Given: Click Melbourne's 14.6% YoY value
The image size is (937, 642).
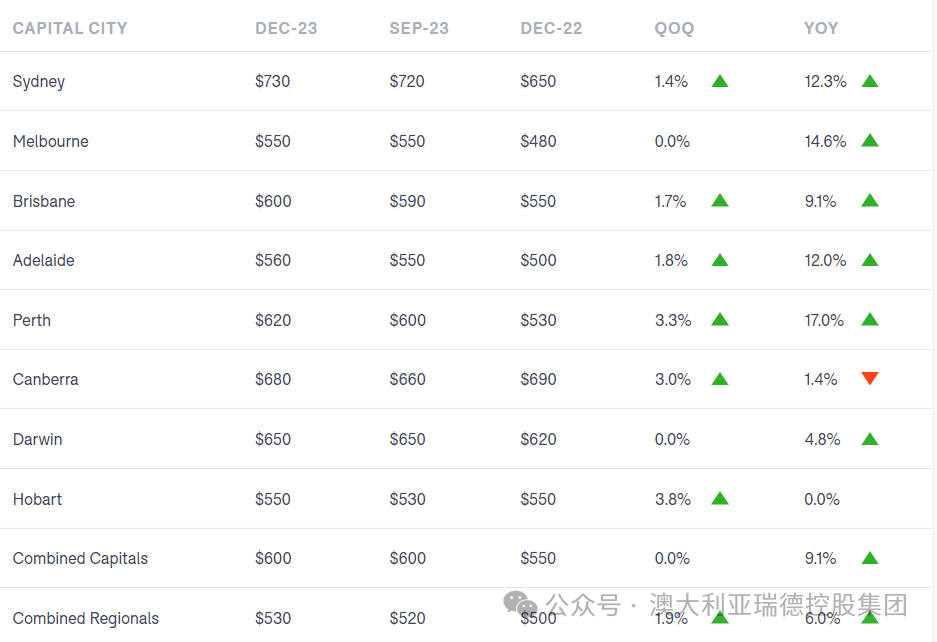Looking at the screenshot, I should click(x=825, y=141).
